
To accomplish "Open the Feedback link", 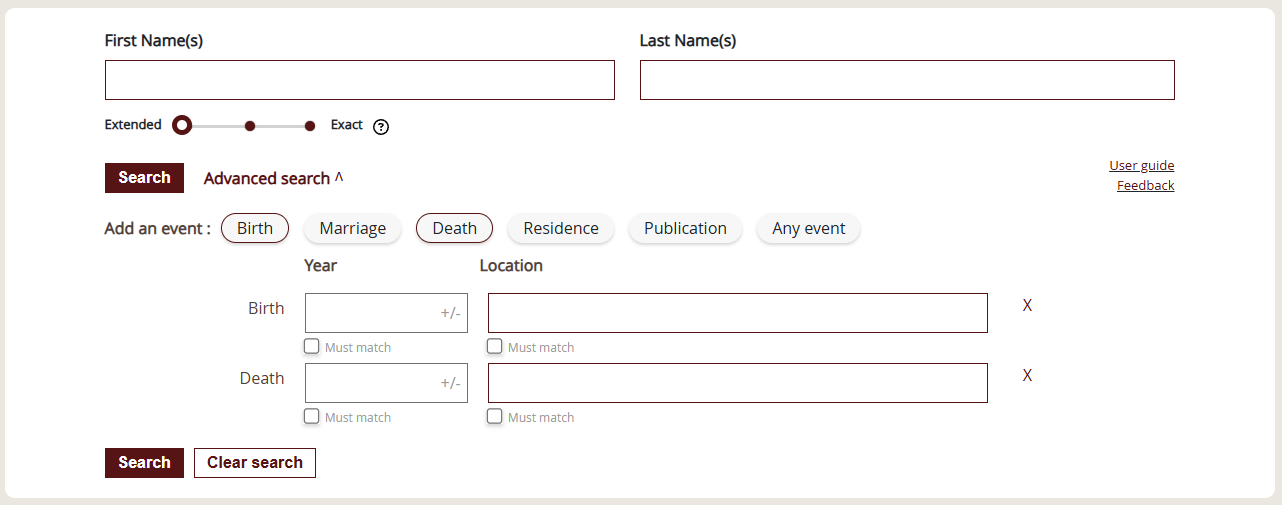I will point(1145,186).
